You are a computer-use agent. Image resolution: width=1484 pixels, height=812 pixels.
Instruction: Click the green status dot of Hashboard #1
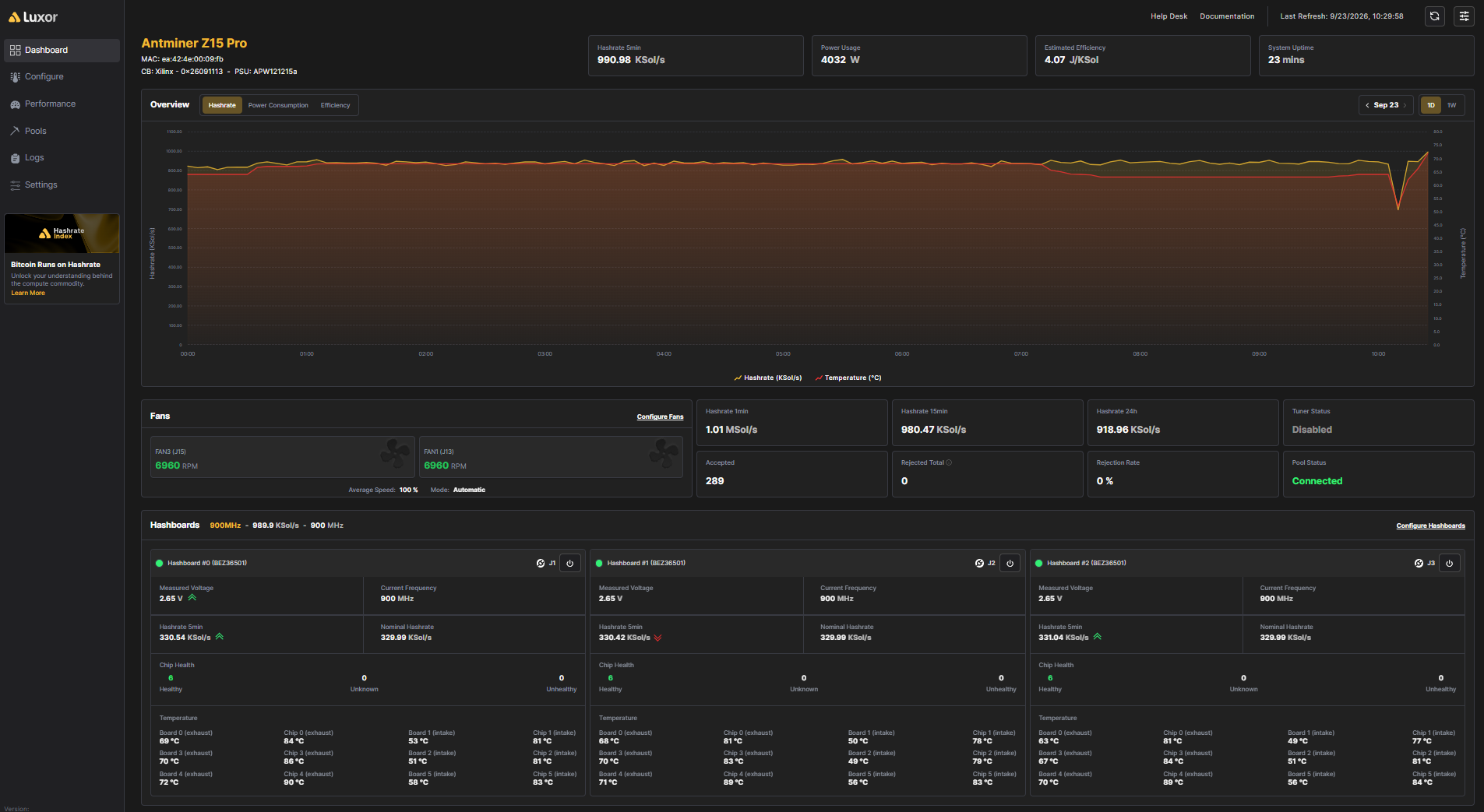point(599,563)
